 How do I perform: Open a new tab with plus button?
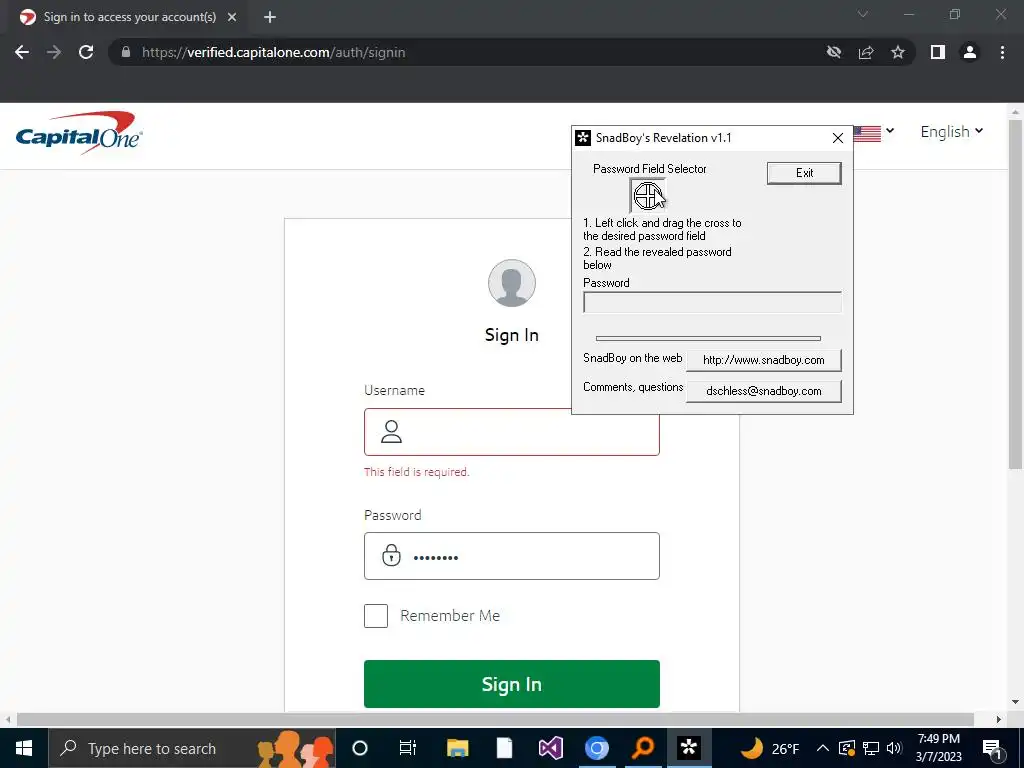click(270, 18)
